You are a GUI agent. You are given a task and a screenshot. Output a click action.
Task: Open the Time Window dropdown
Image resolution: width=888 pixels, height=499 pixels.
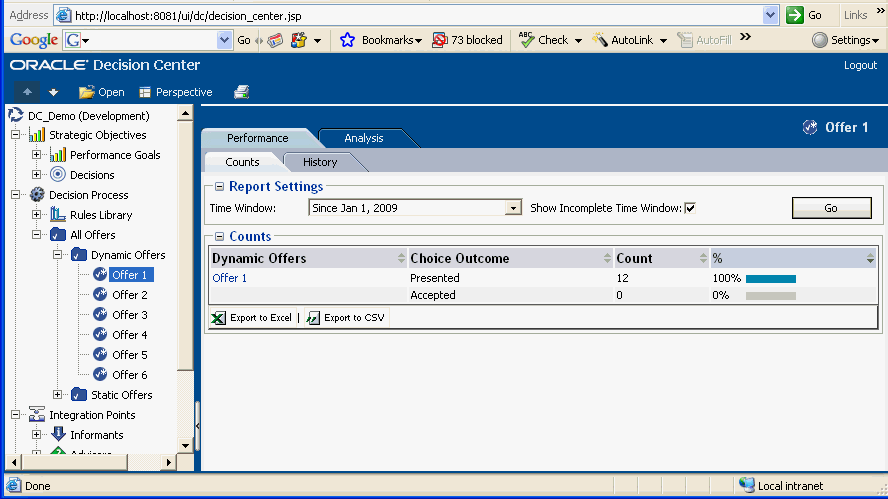point(513,208)
